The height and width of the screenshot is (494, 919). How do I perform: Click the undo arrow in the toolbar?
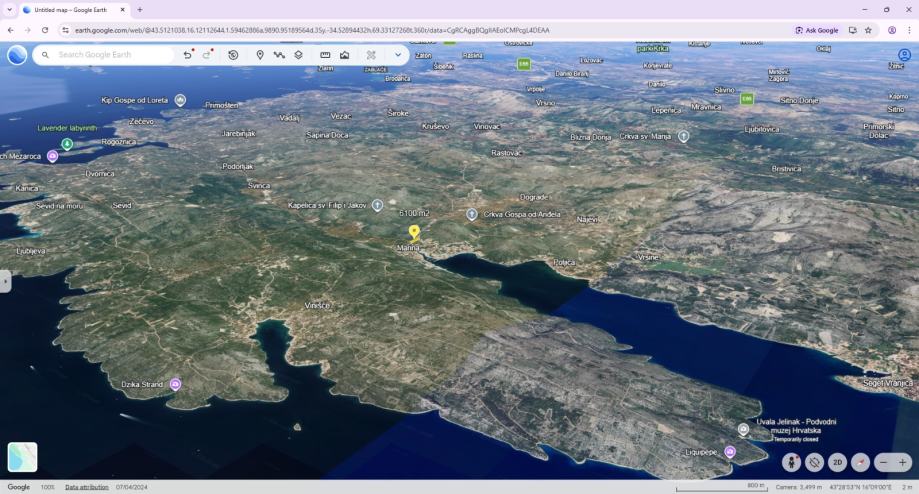click(188, 55)
